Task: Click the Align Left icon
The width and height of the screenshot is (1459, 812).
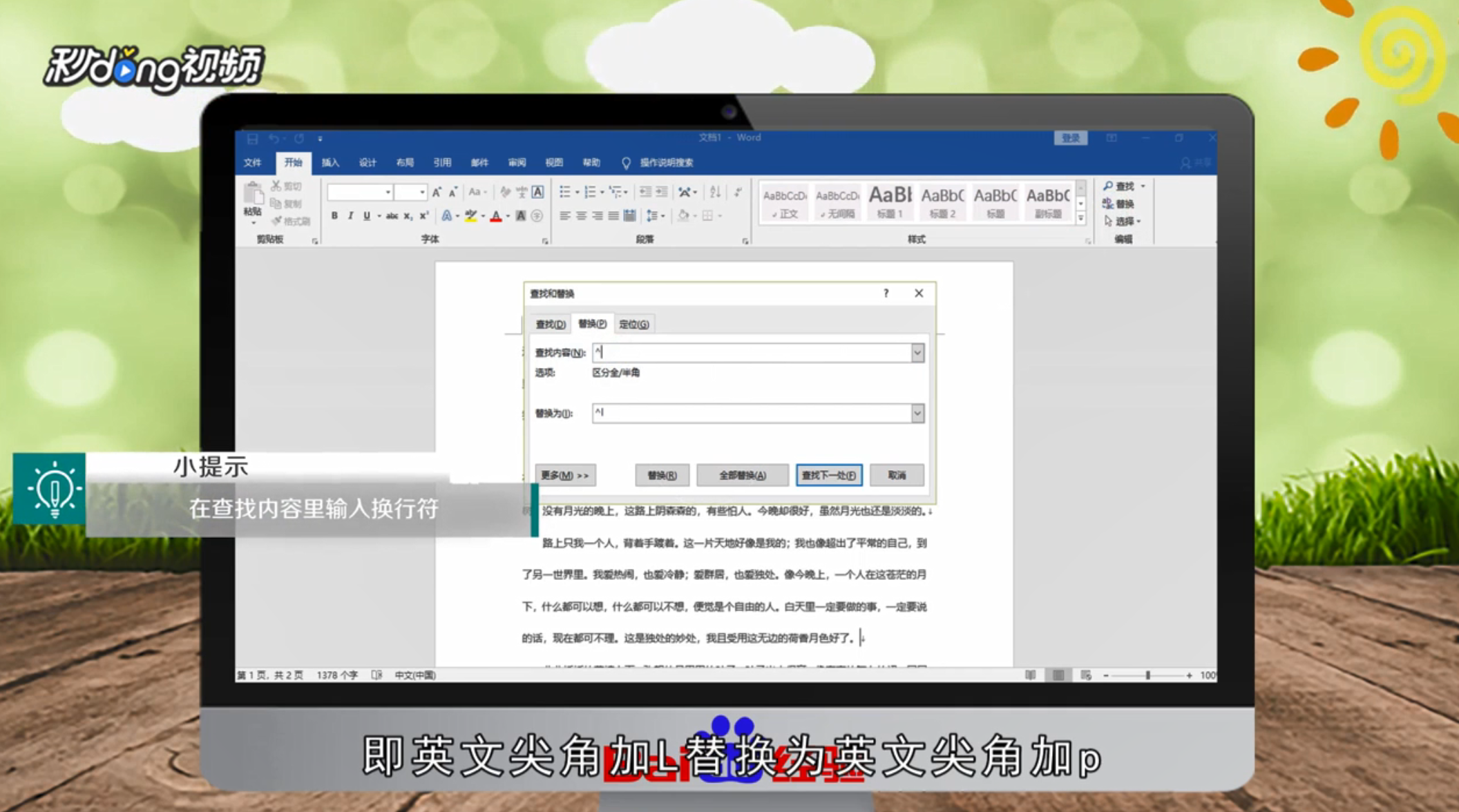Action: [x=565, y=216]
